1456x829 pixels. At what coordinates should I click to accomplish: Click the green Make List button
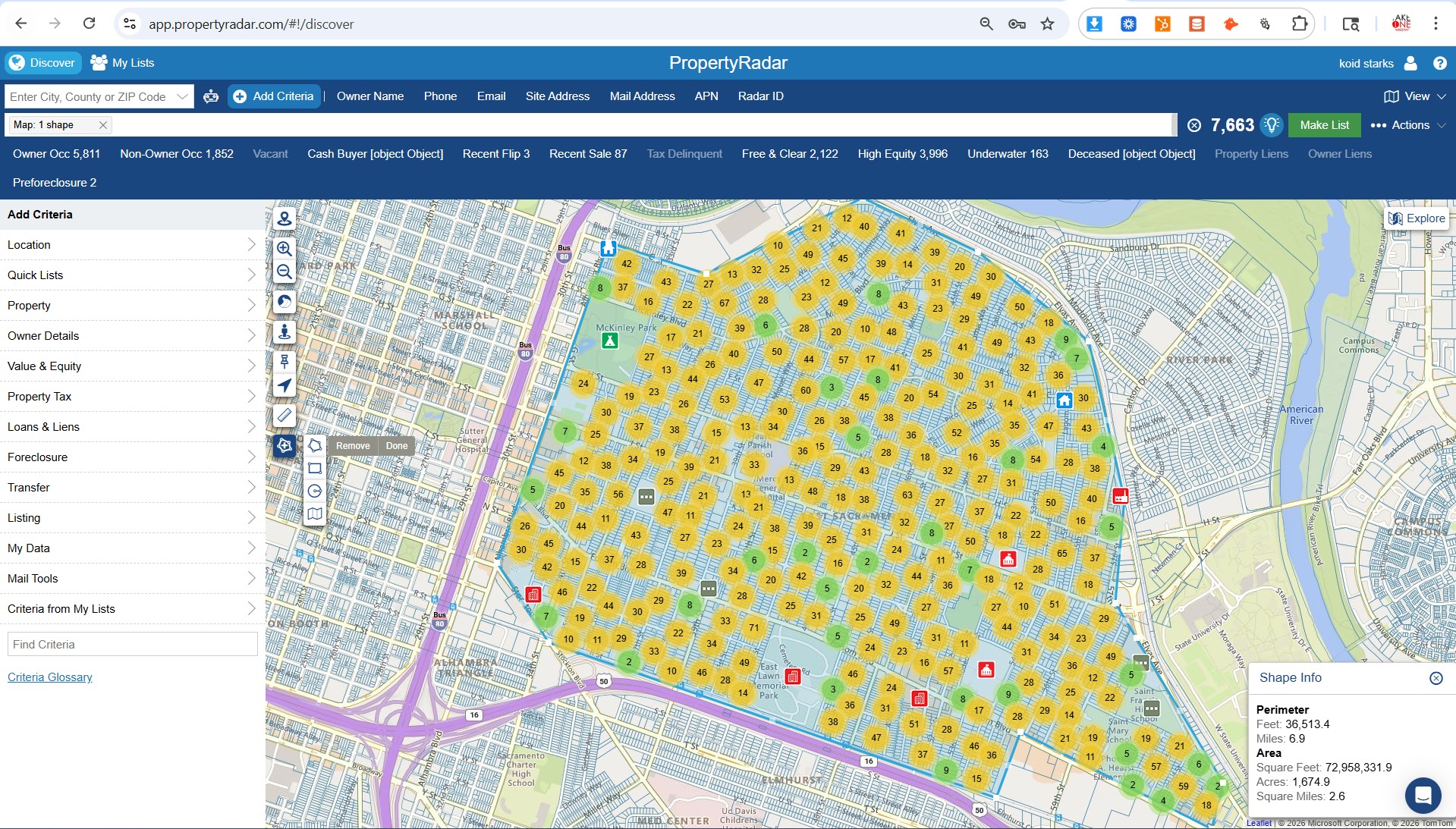1325,125
